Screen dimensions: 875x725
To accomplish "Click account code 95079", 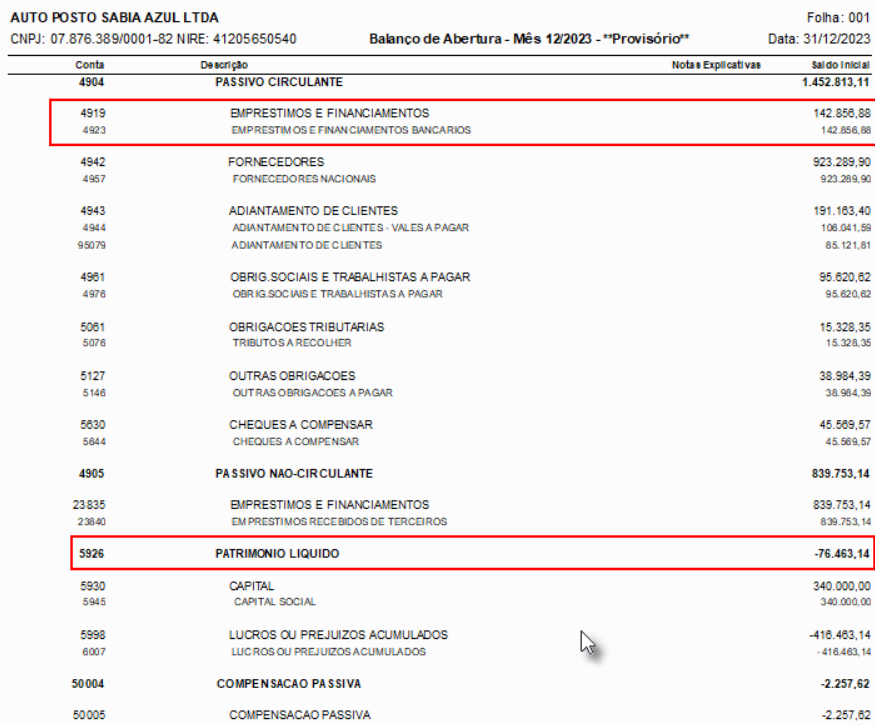I will (92, 245).
